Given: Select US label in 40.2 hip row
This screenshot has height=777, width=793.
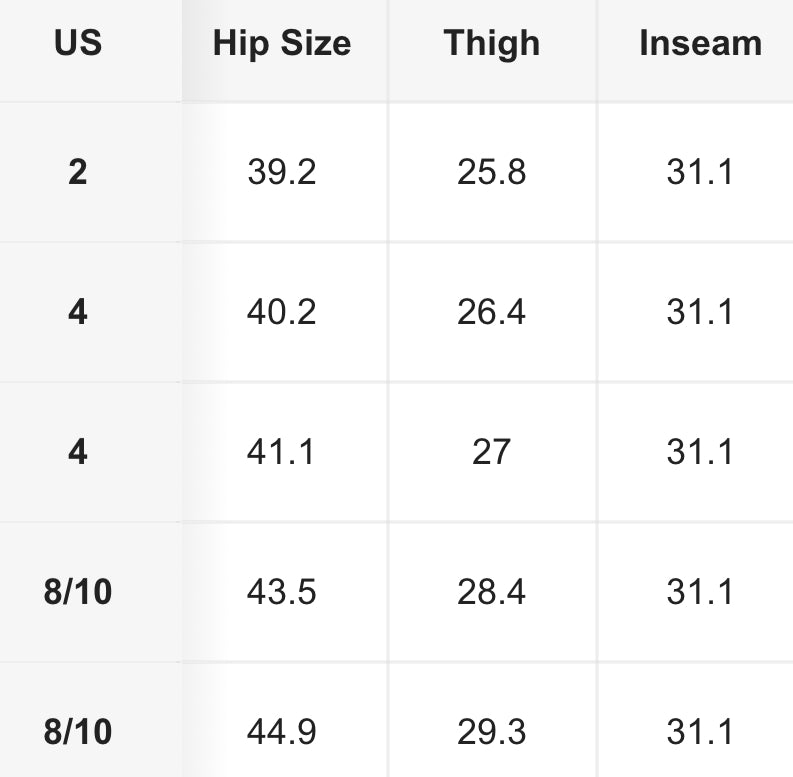Looking at the screenshot, I should [x=78, y=312].
